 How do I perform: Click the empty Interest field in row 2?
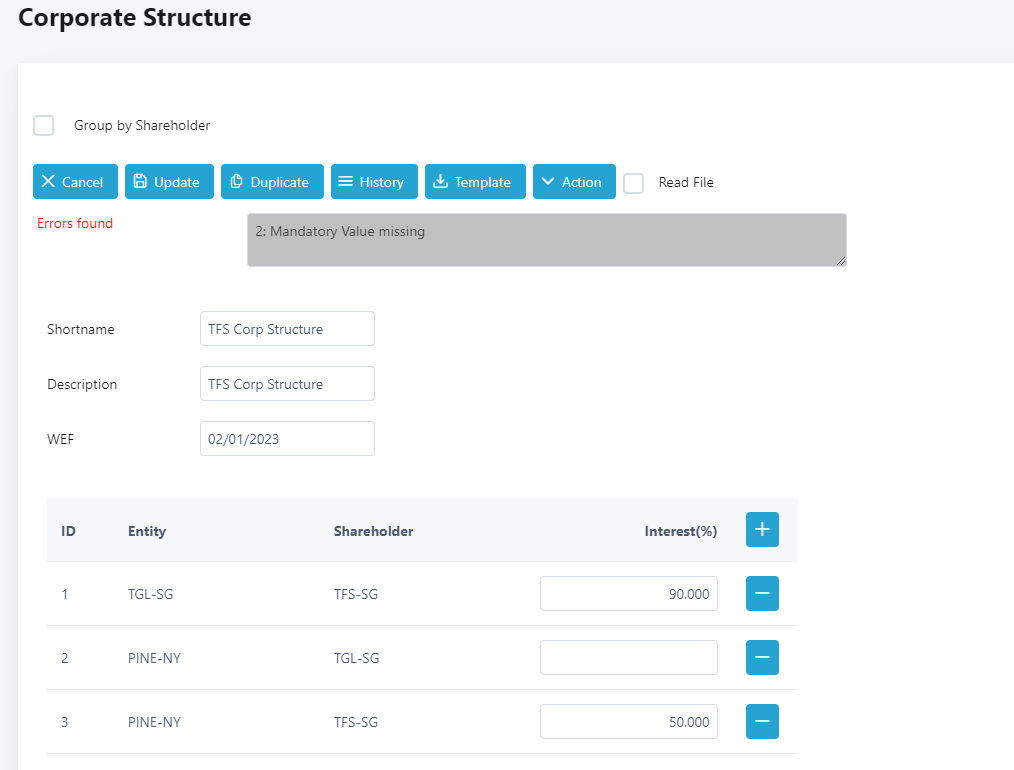pyautogui.click(x=628, y=658)
